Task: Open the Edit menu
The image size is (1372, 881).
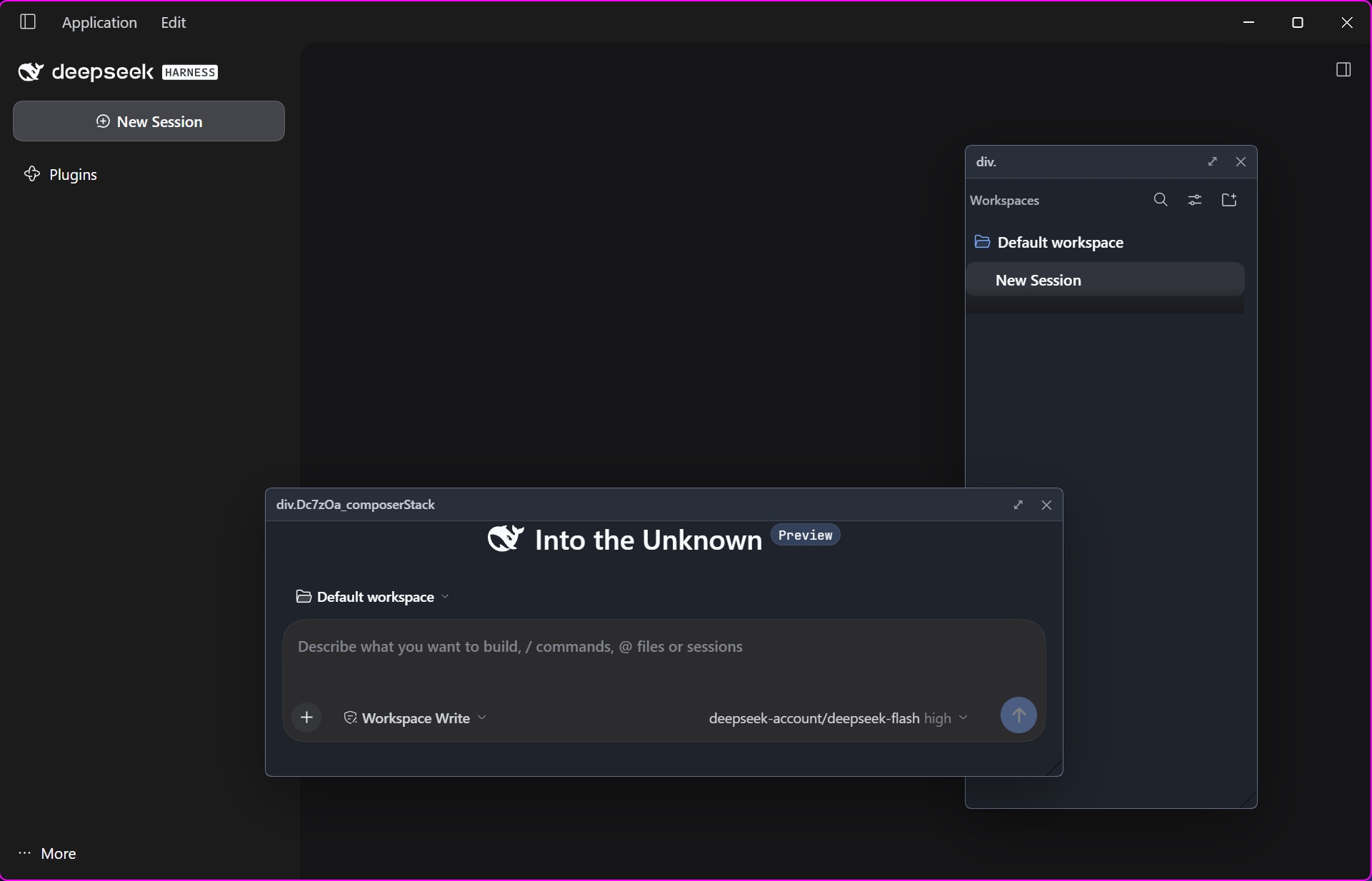Action: click(x=174, y=22)
